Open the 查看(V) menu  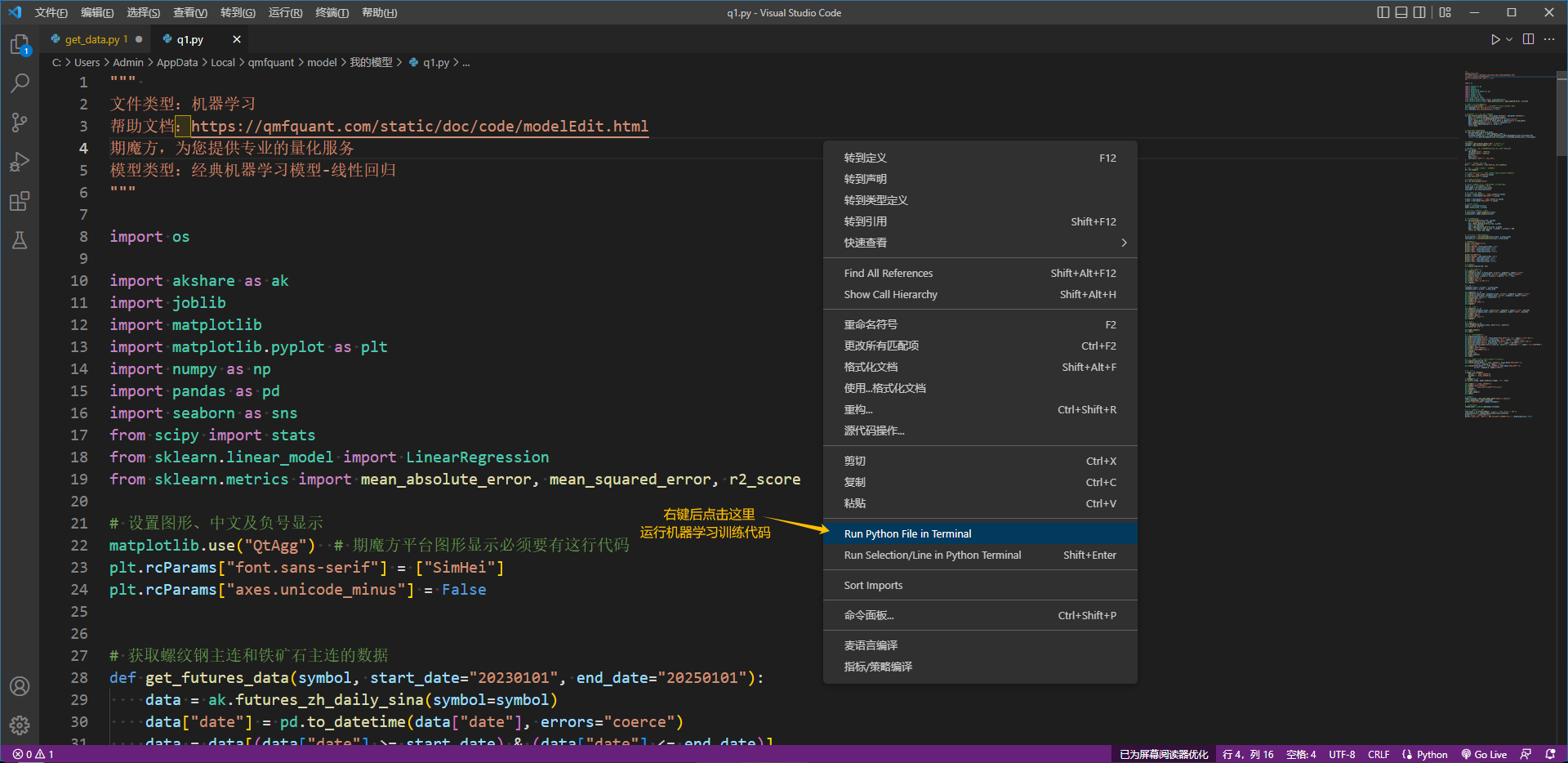190,12
